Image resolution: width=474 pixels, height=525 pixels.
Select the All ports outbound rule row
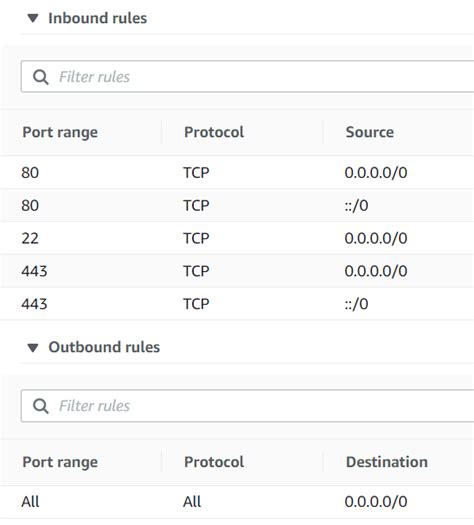point(237,502)
